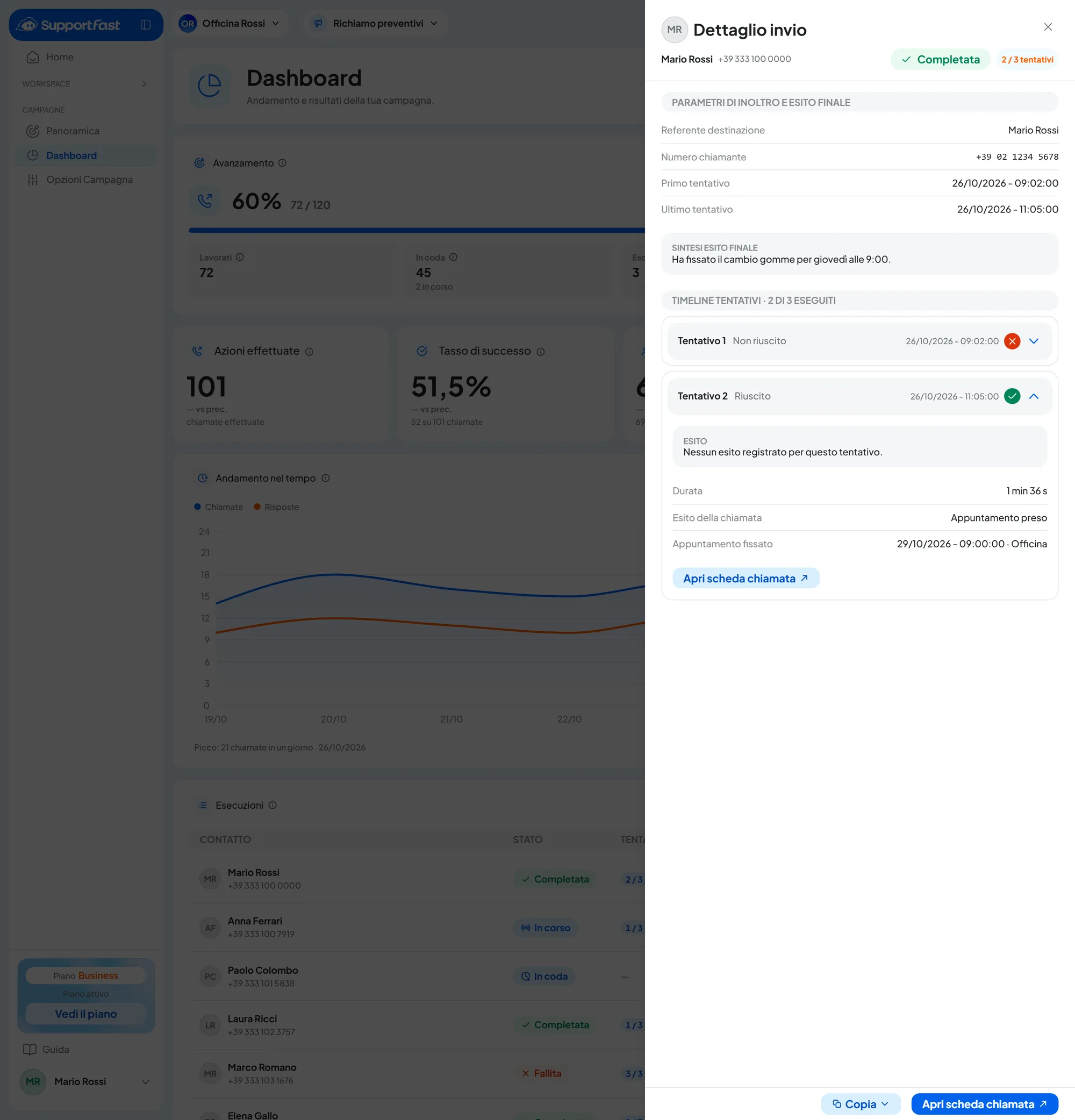The width and height of the screenshot is (1075, 1120).
Task: Open Marco Romano row in Esecuzioni table
Action: [417, 1074]
